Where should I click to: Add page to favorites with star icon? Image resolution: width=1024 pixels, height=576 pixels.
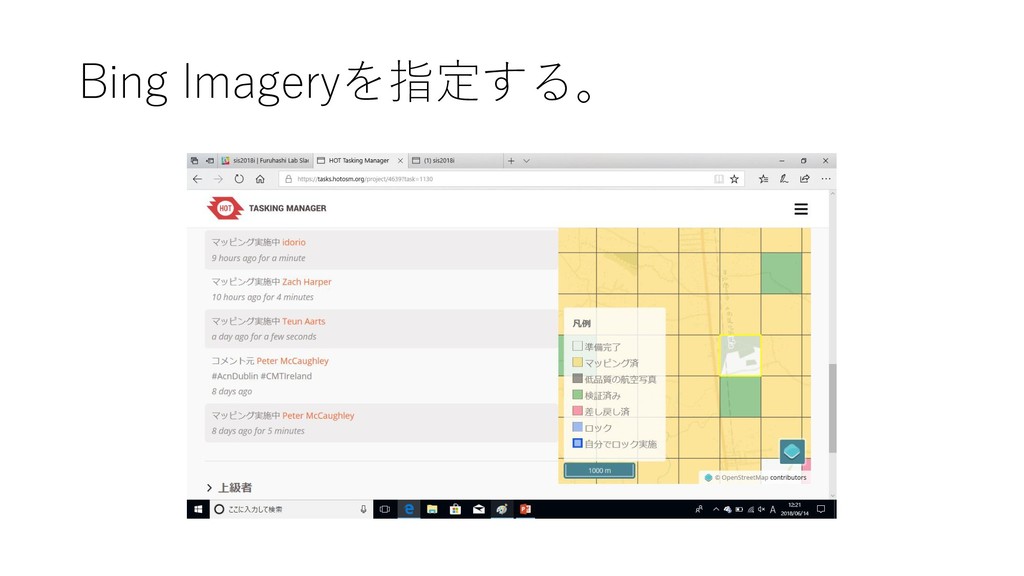734,179
